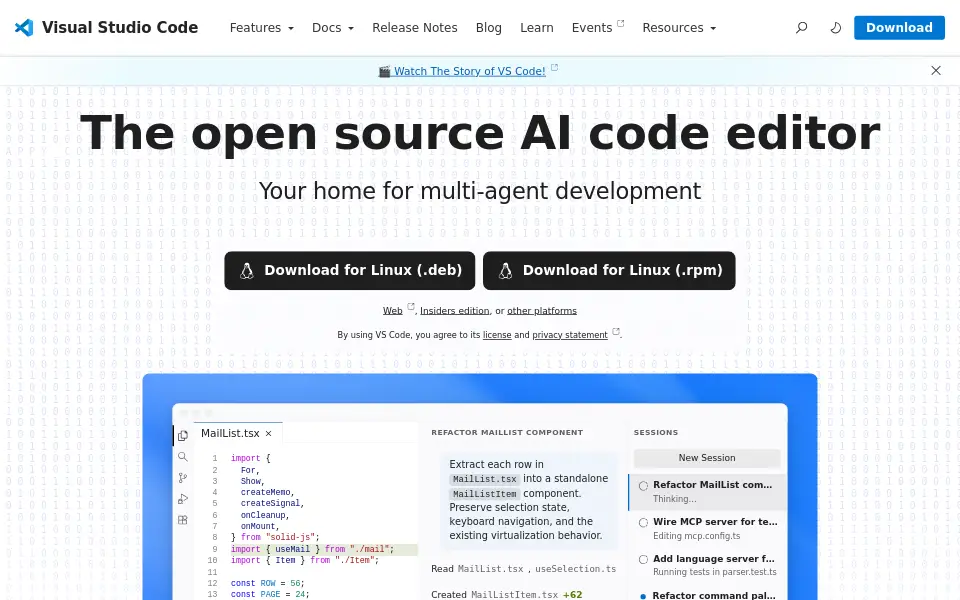
Task: Open other platforms link
Action: (542, 311)
